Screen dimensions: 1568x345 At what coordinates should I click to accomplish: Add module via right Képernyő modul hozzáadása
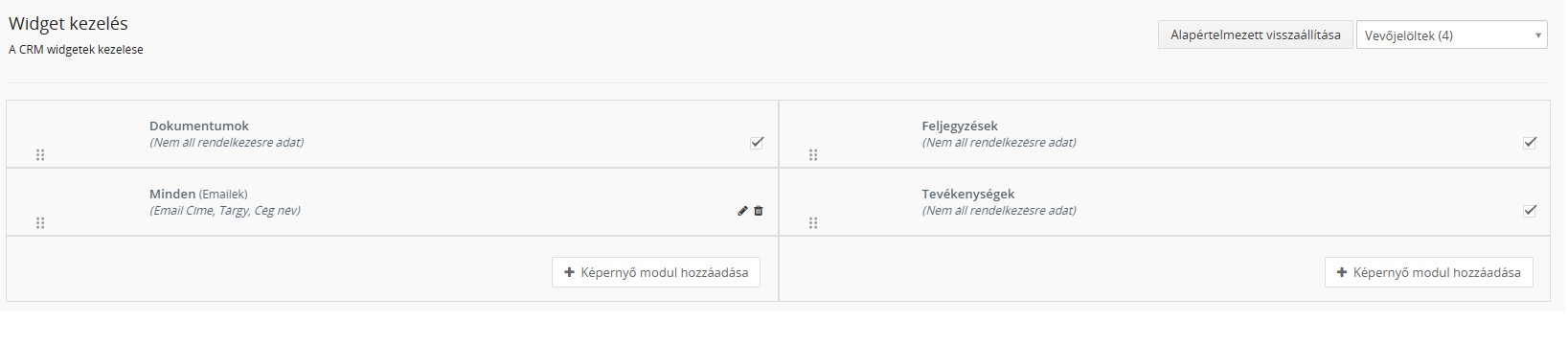point(1429,272)
